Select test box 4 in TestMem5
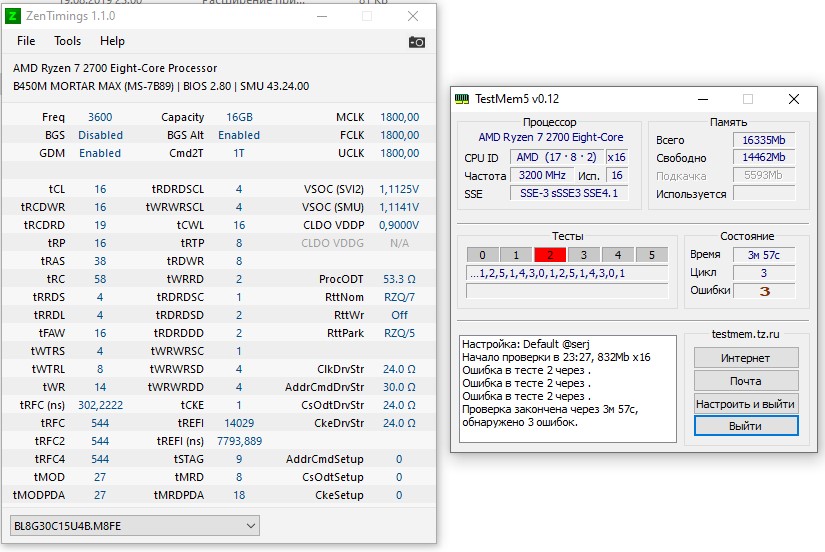This screenshot has width=825, height=552. (x=618, y=255)
